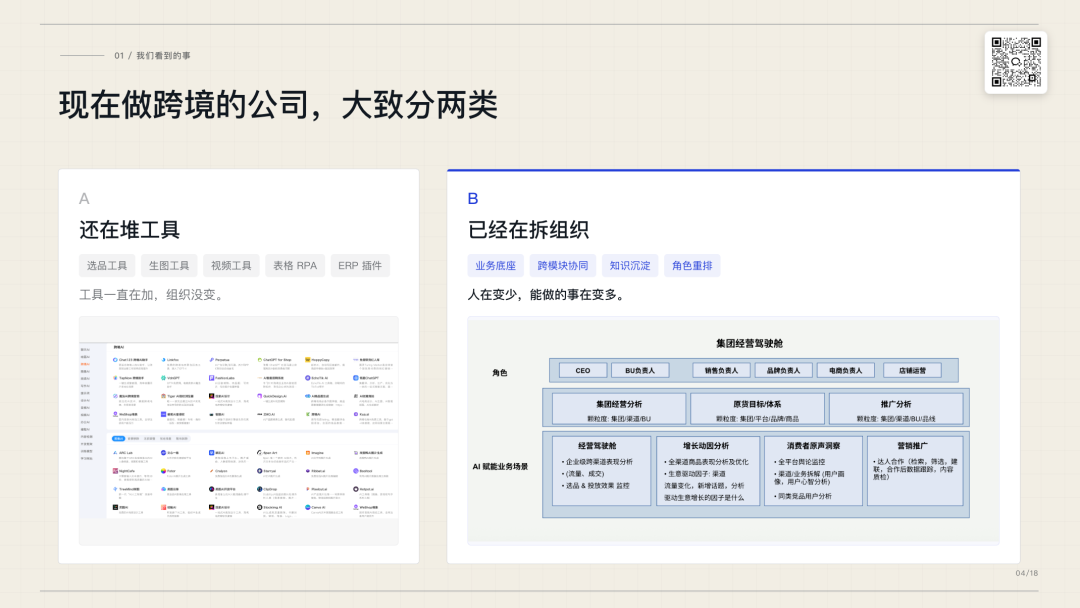1080x608 pixels.
Task: Click the 经营驾驶舱 panel heading
Action: coord(597,445)
